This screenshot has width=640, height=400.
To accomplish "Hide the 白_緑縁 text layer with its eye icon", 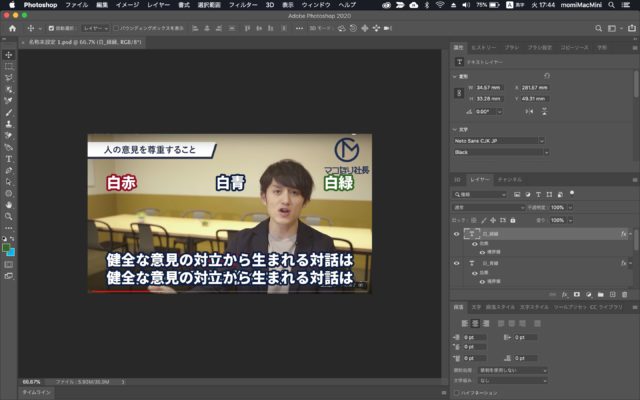I will click(x=456, y=234).
